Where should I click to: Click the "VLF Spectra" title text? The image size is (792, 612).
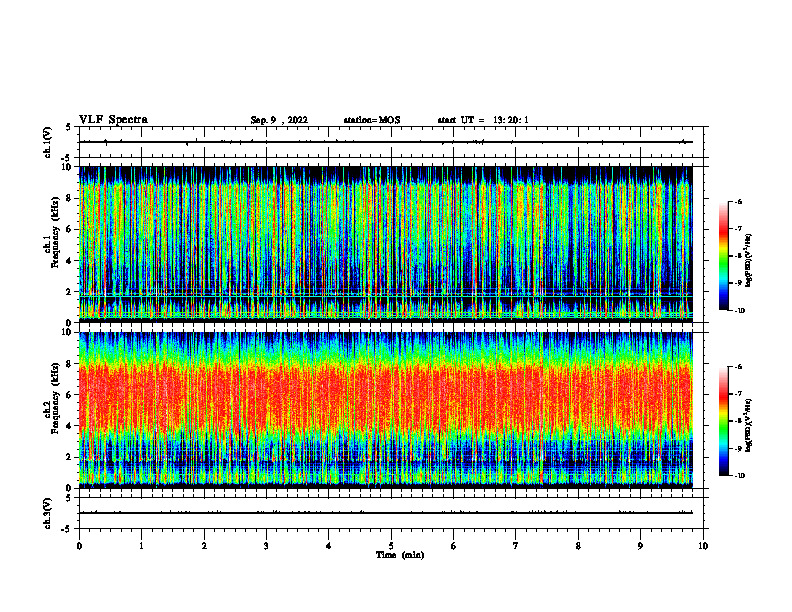[113, 119]
